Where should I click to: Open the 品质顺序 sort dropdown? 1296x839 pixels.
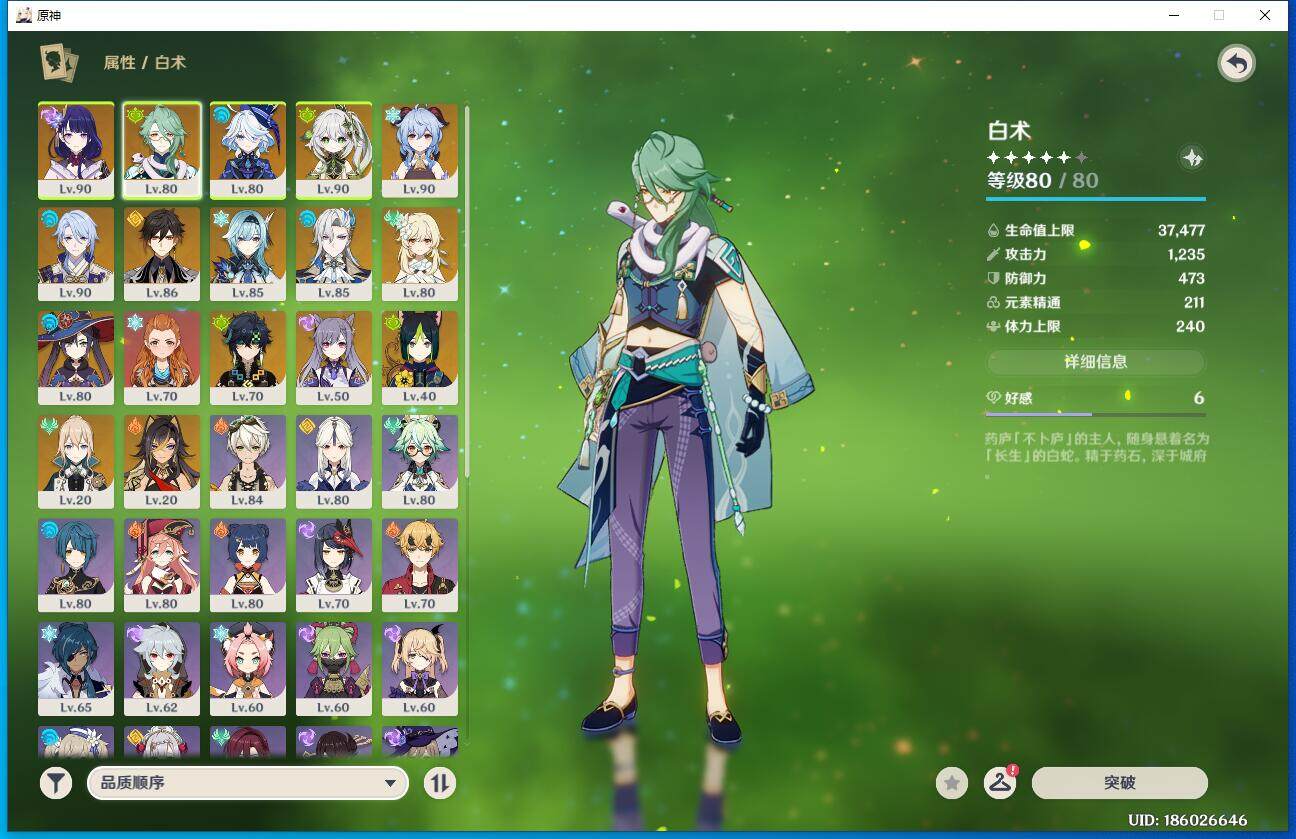point(248,783)
